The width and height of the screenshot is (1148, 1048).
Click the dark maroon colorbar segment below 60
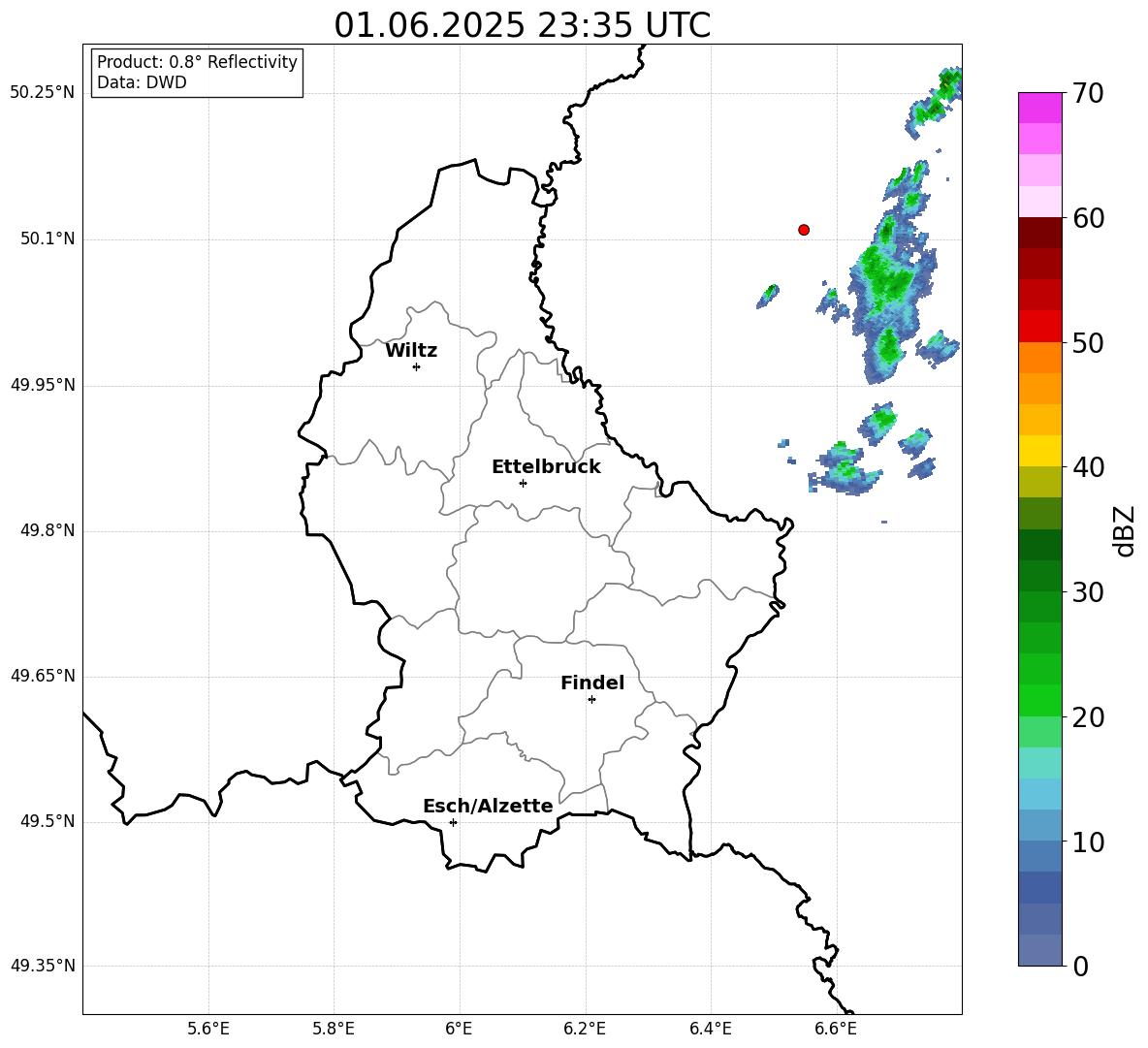point(1039,233)
